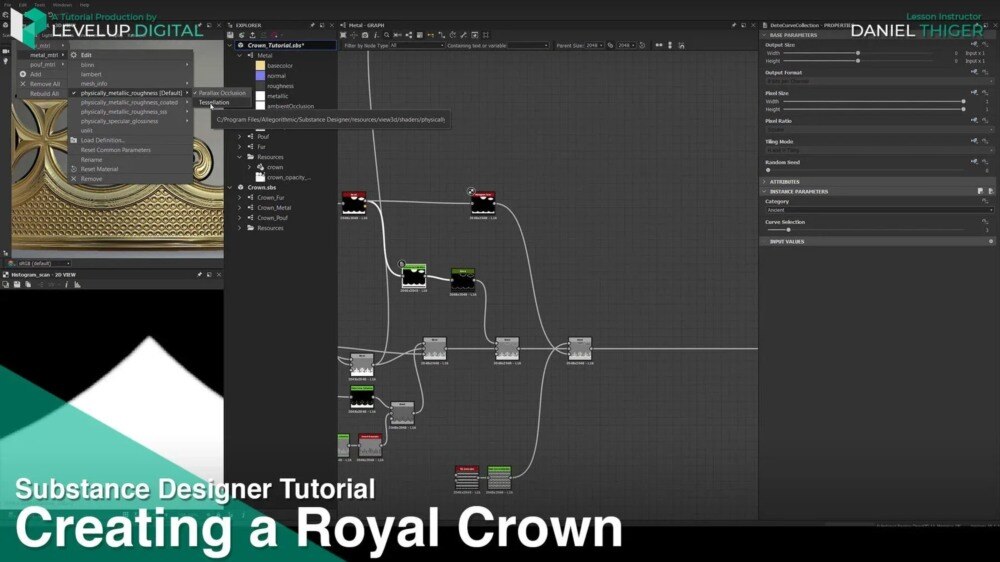Click the Input Values round icon
1000x562 pixels.
point(990,242)
